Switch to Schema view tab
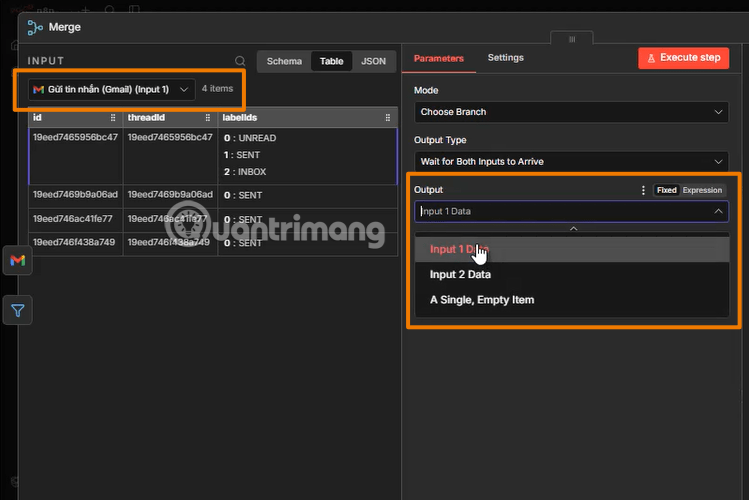The width and height of the screenshot is (749, 500). point(284,61)
